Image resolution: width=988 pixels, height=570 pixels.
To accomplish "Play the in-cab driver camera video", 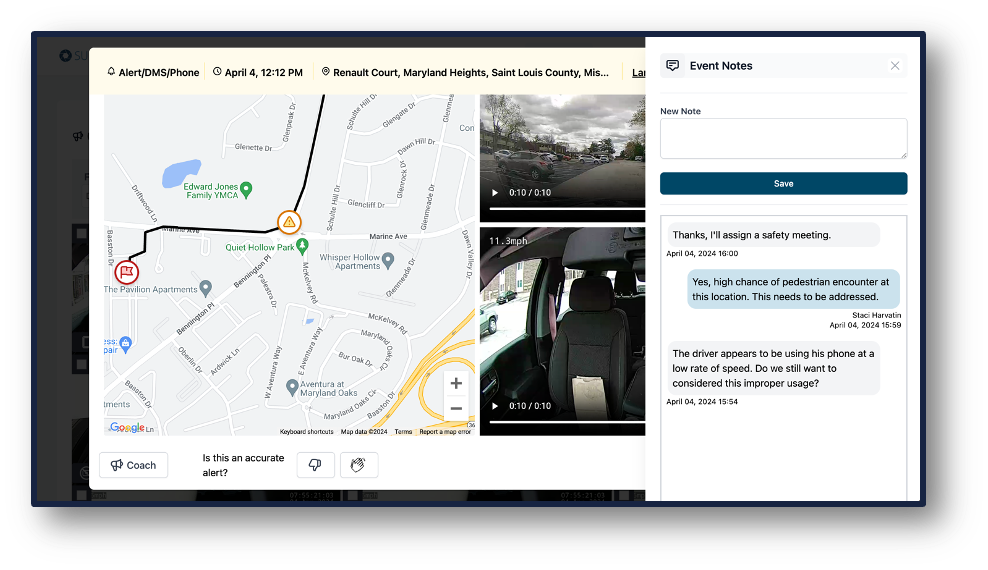I will tap(493, 406).
